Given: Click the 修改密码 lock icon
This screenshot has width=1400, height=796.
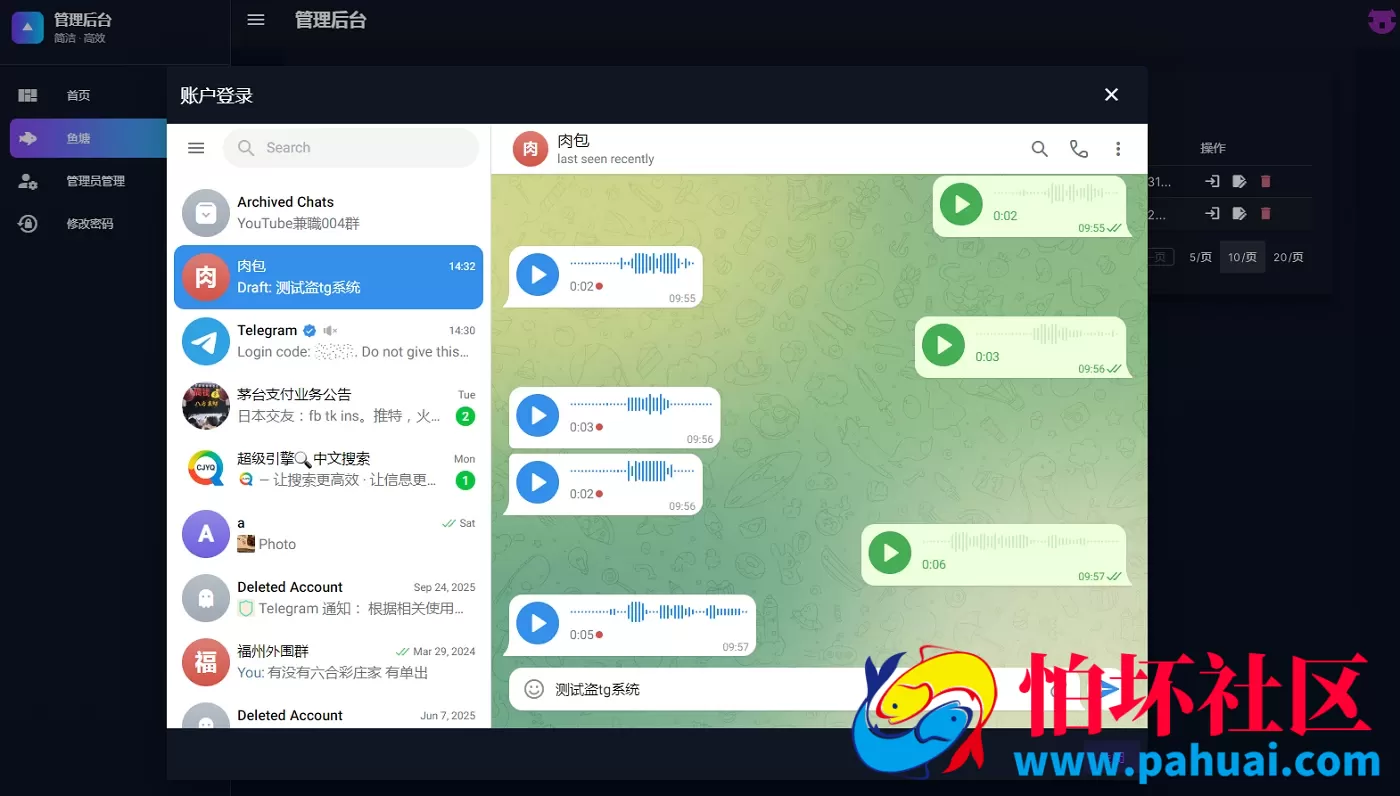Looking at the screenshot, I should coord(28,223).
